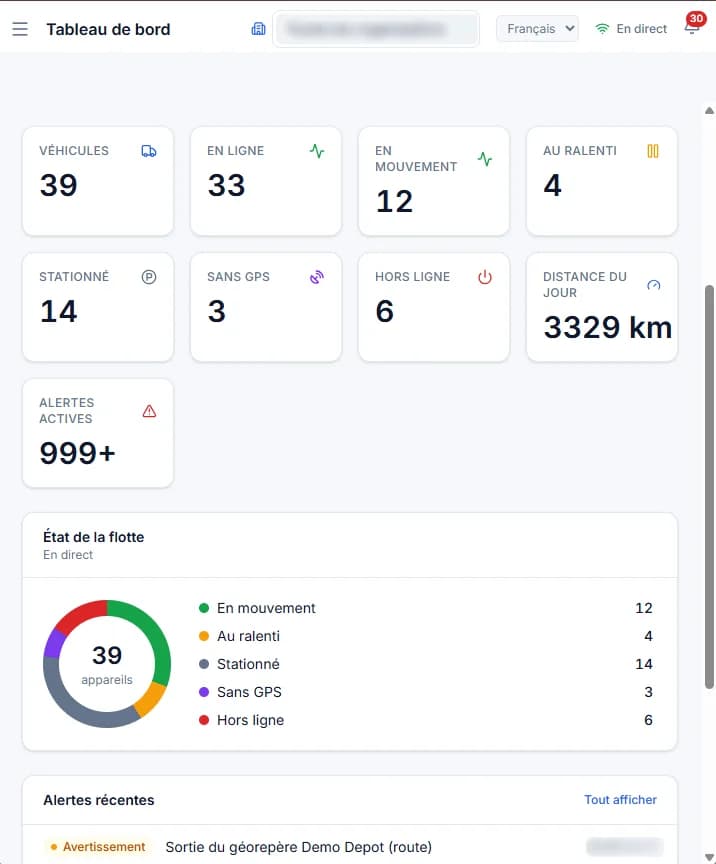The image size is (716, 864).
Task: Open Tout afficher alerts link
Action: [x=621, y=800]
